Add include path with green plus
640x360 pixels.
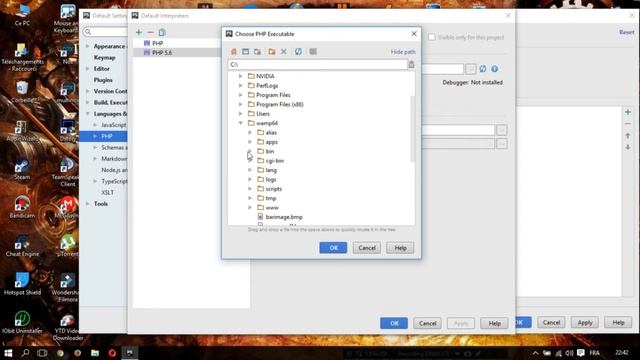pyautogui.click(x=628, y=112)
